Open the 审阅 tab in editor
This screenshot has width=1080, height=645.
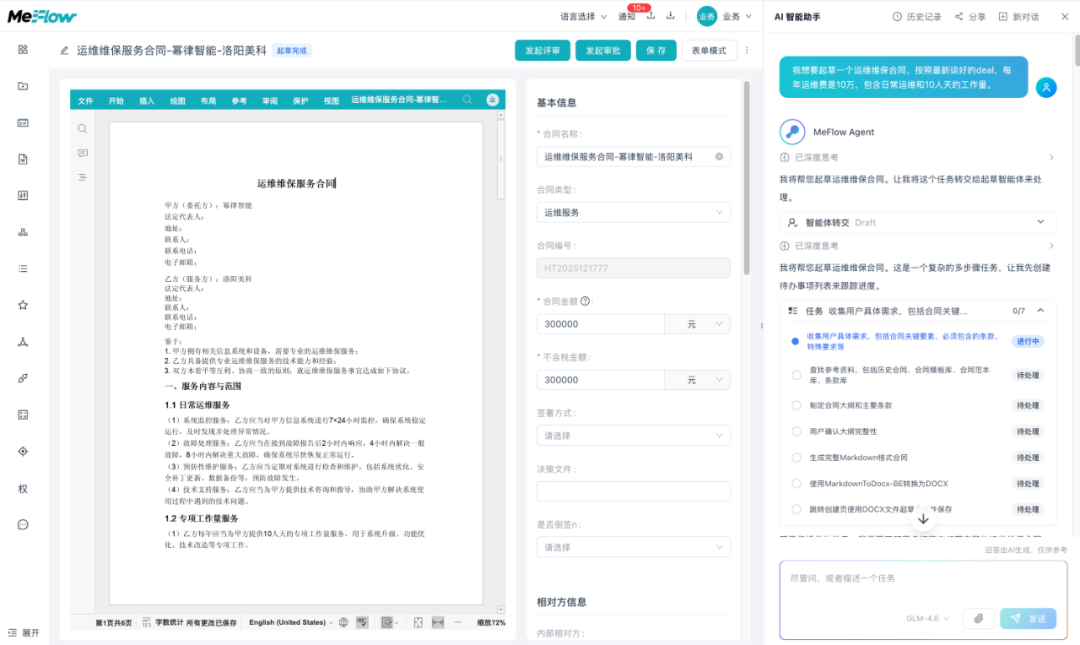click(270, 101)
